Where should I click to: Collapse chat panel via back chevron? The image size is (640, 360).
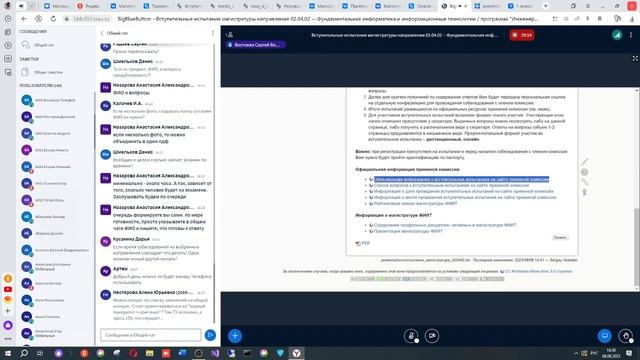coord(102,33)
